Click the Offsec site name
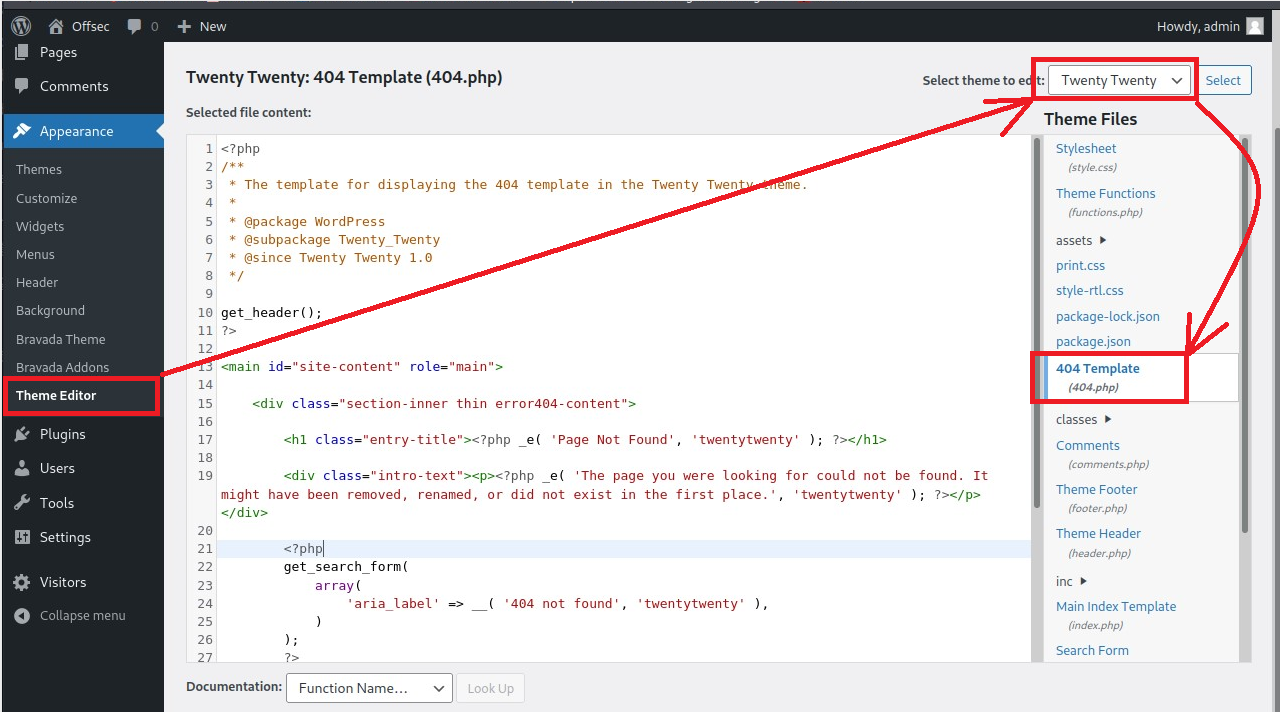 tap(90, 27)
